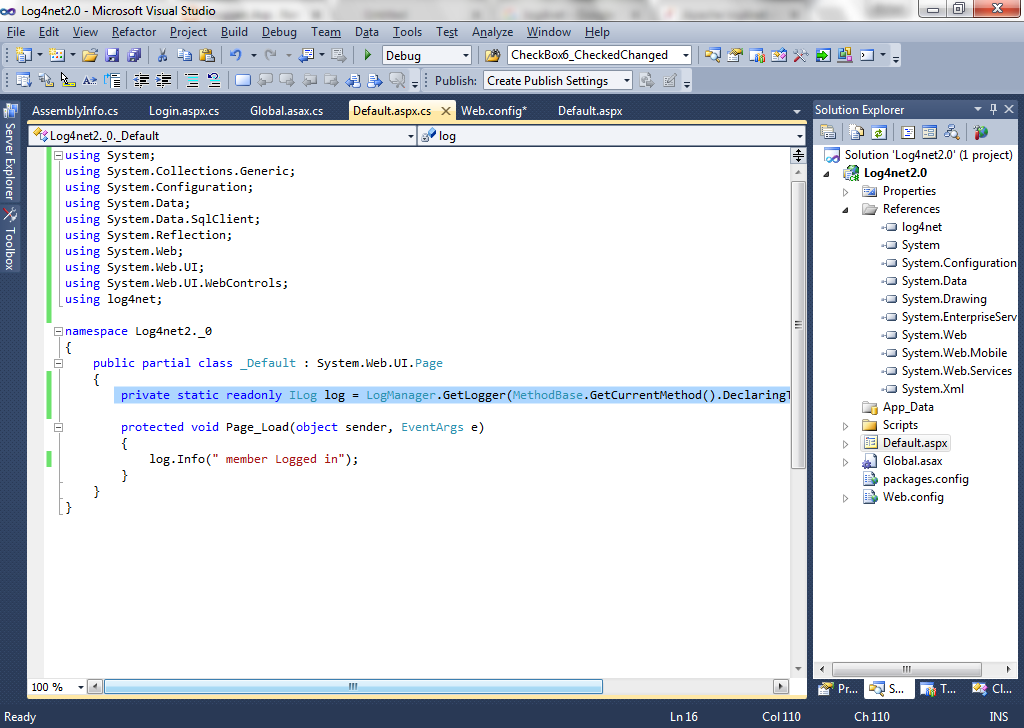Expand the Default.aspx tree node

[x=845, y=443]
